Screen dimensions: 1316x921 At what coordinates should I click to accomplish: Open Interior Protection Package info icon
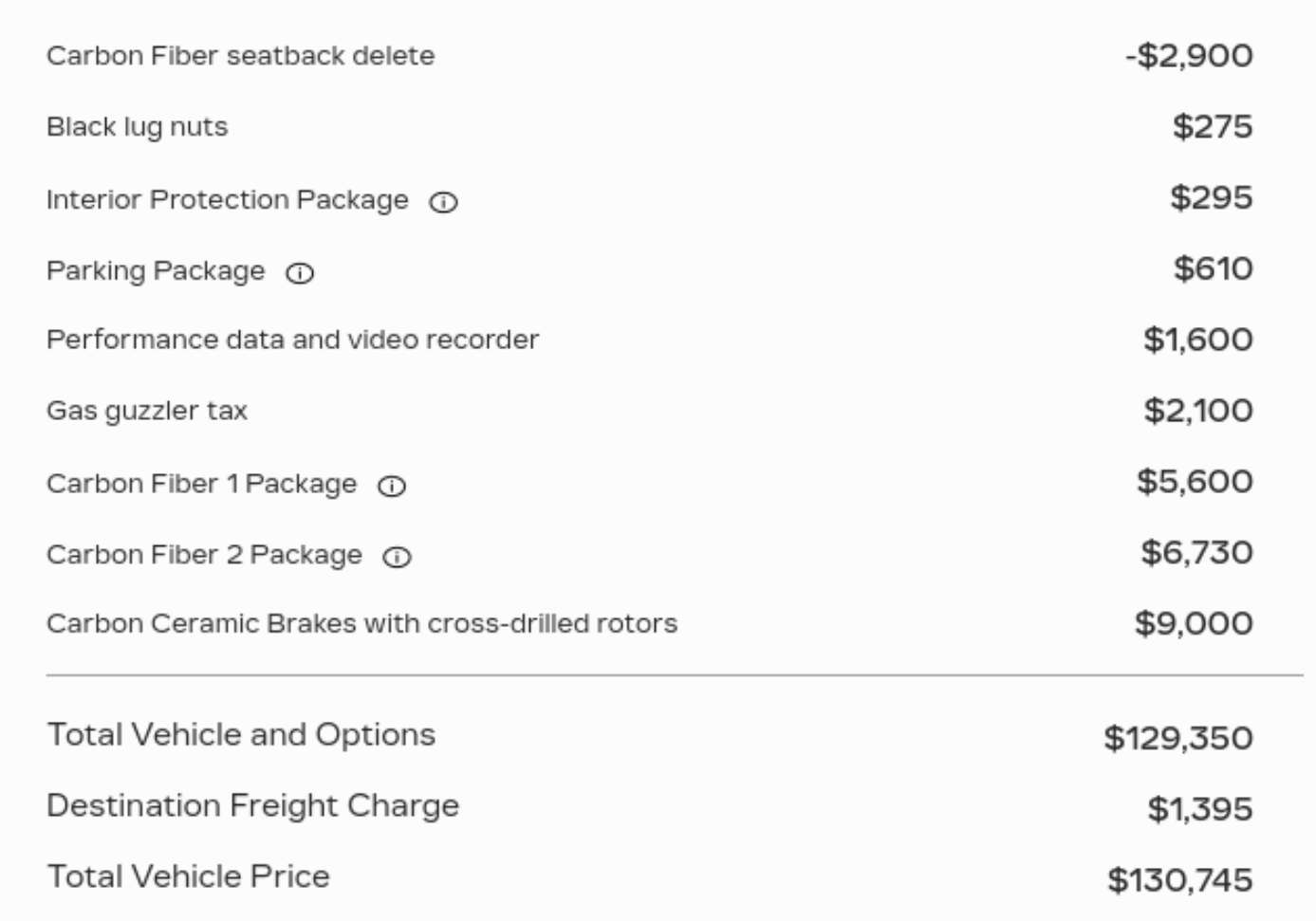[x=443, y=202]
